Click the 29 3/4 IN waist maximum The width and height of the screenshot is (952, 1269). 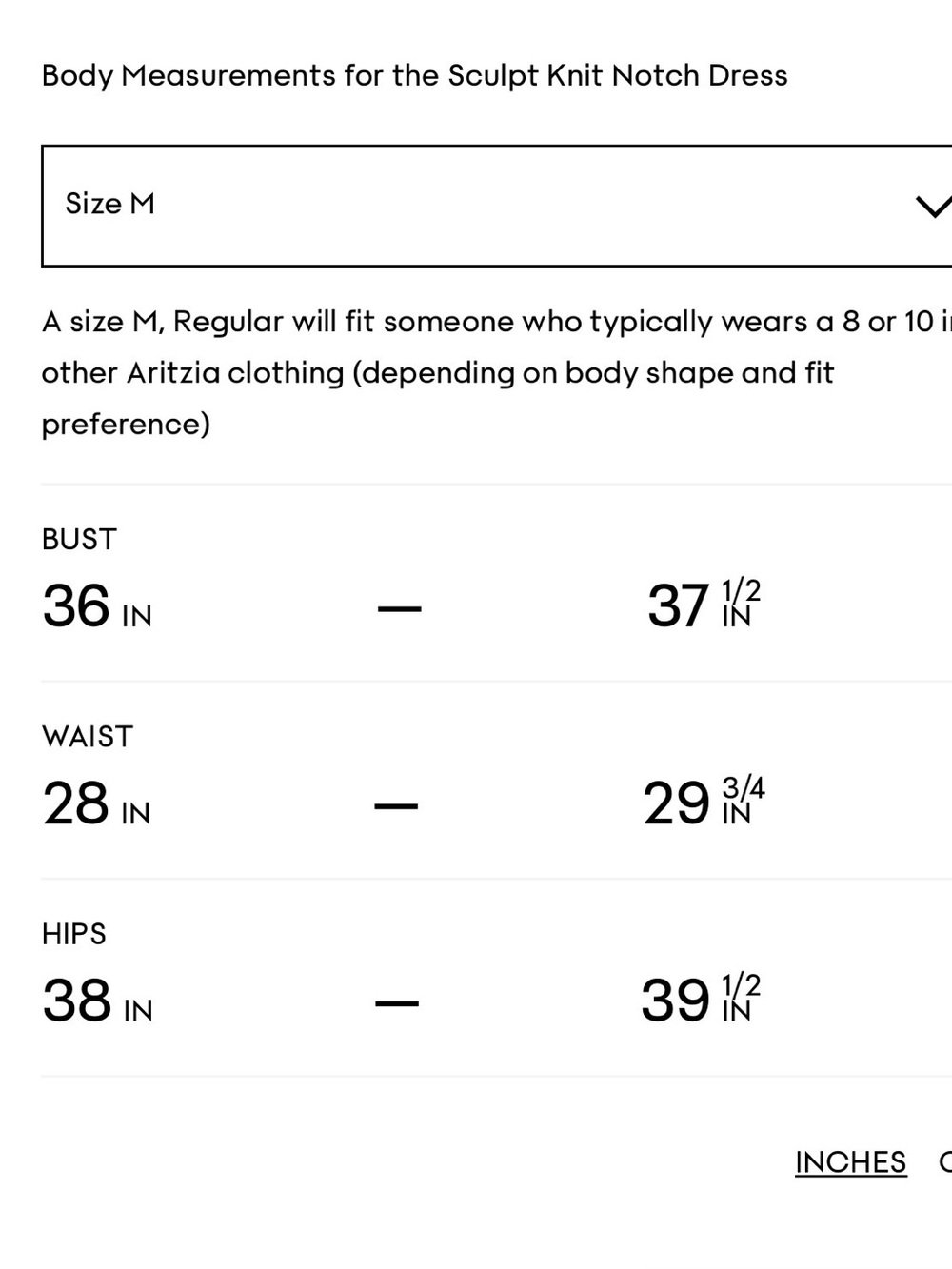tap(704, 803)
